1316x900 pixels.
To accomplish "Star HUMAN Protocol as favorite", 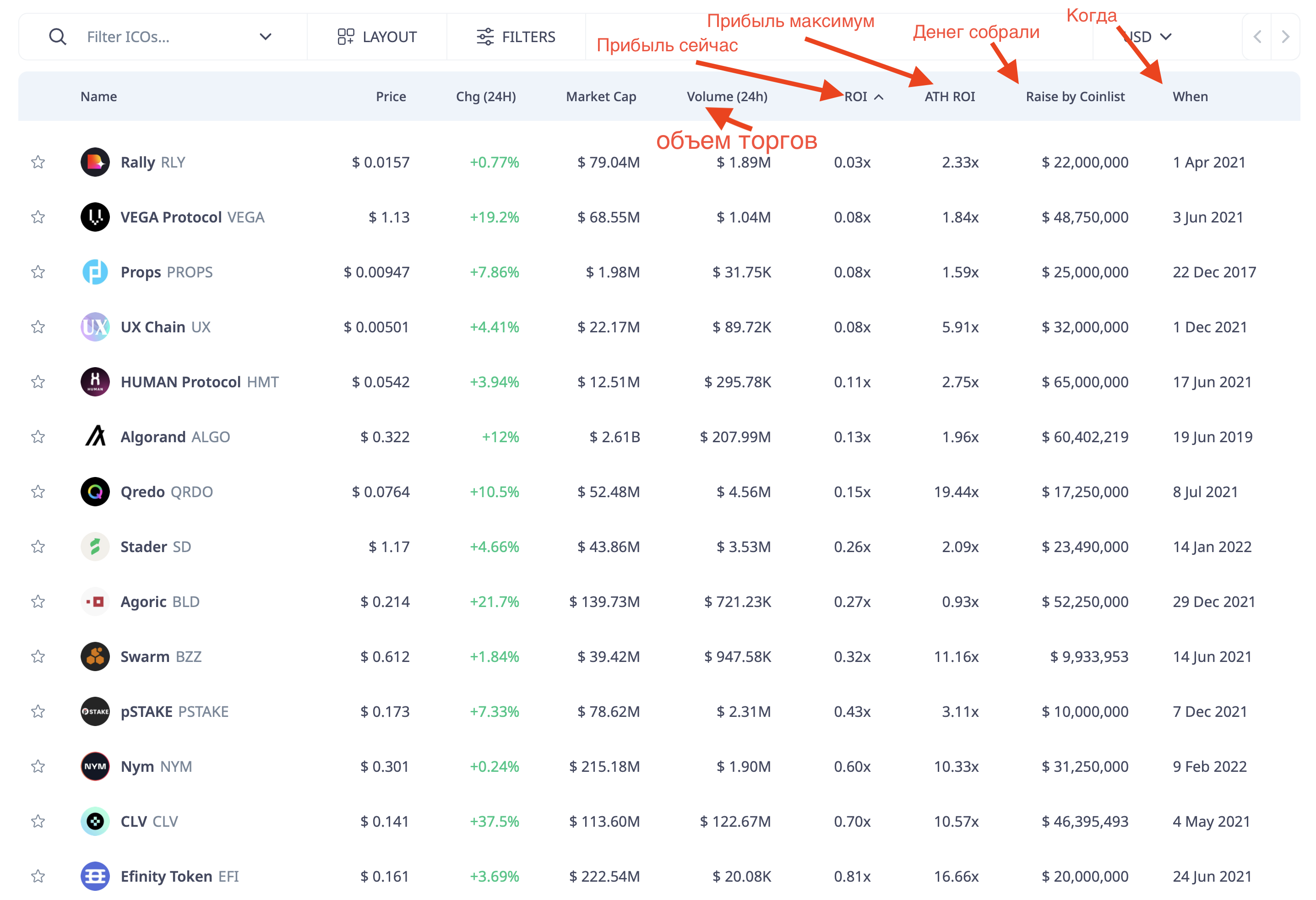I will (38, 382).
